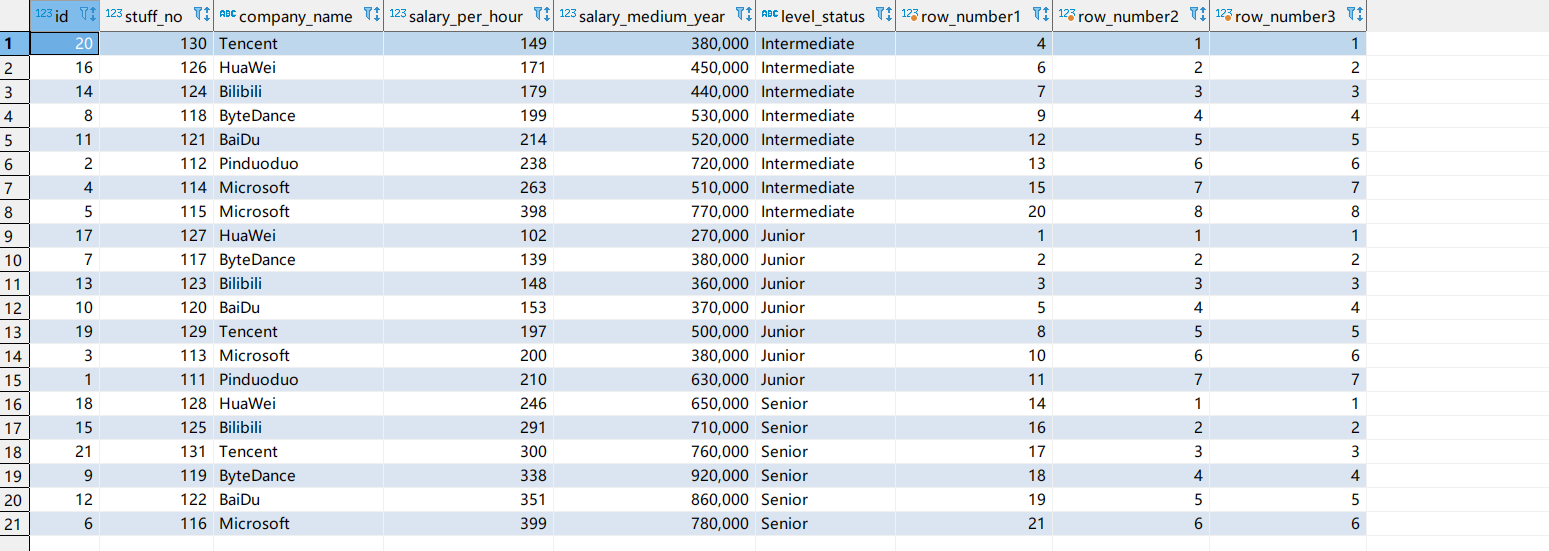Click the Tencent cell in row 1

click(298, 43)
